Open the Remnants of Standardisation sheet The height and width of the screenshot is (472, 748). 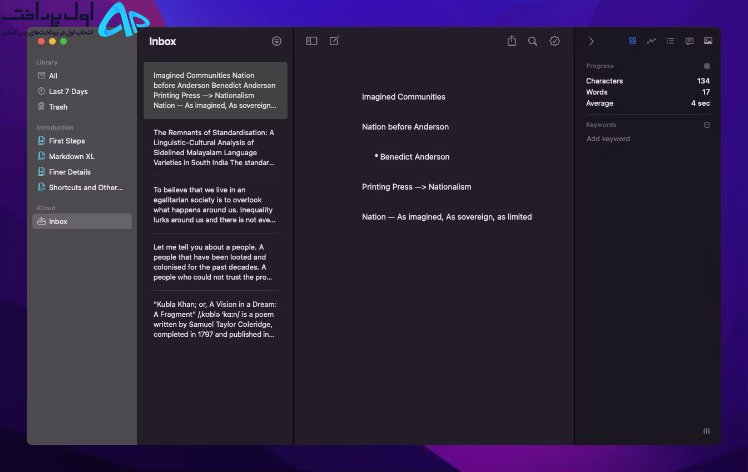coord(216,147)
